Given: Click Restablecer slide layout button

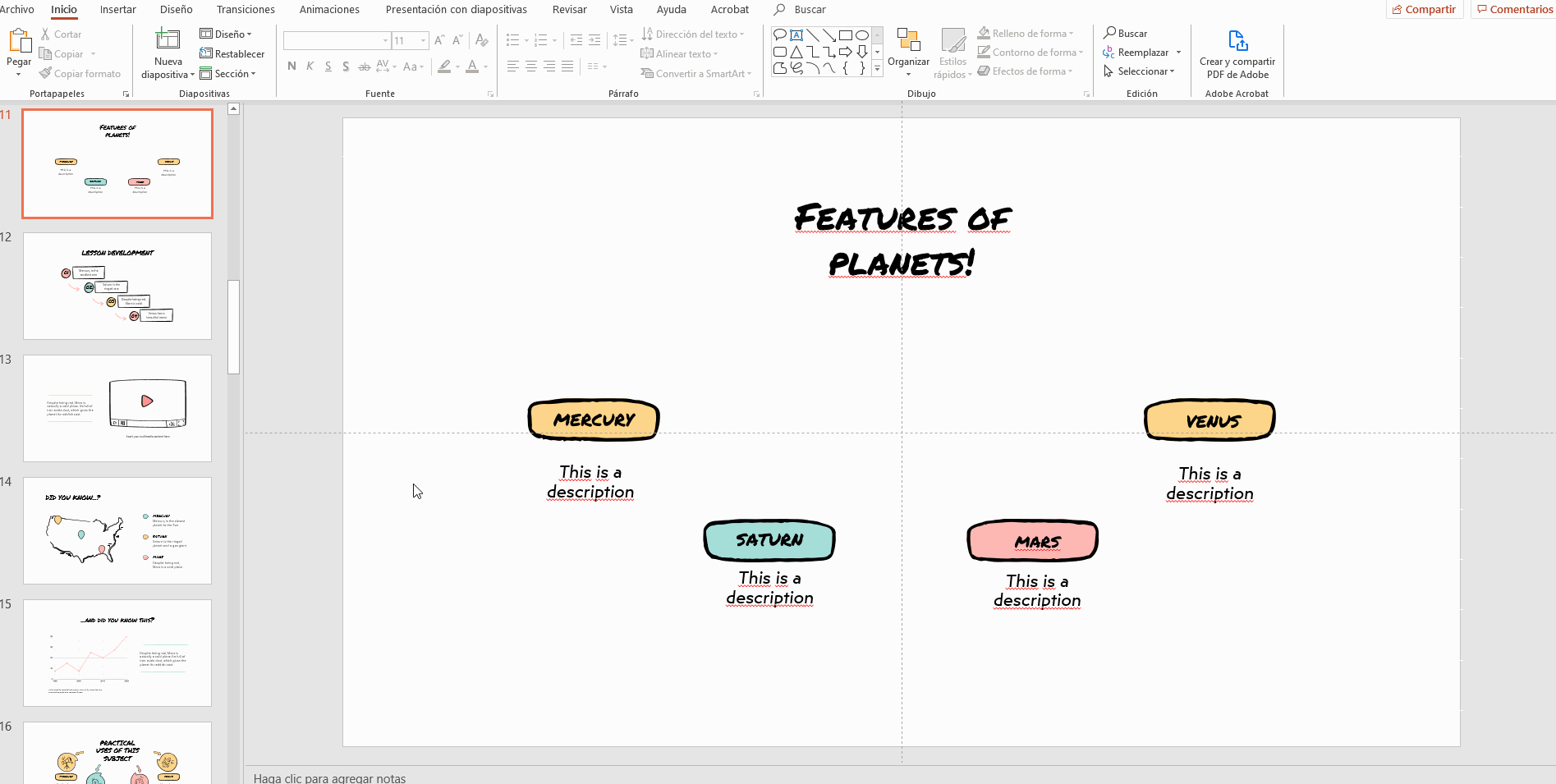Looking at the screenshot, I should coord(232,53).
